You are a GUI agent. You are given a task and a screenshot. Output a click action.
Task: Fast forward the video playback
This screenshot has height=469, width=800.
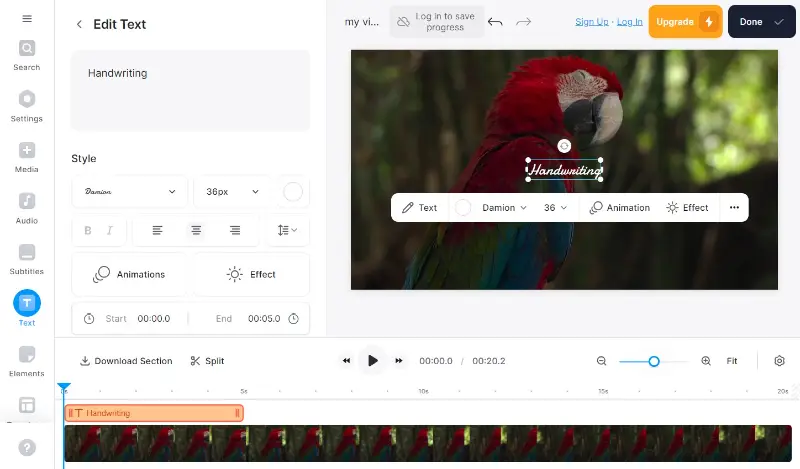point(399,361)
